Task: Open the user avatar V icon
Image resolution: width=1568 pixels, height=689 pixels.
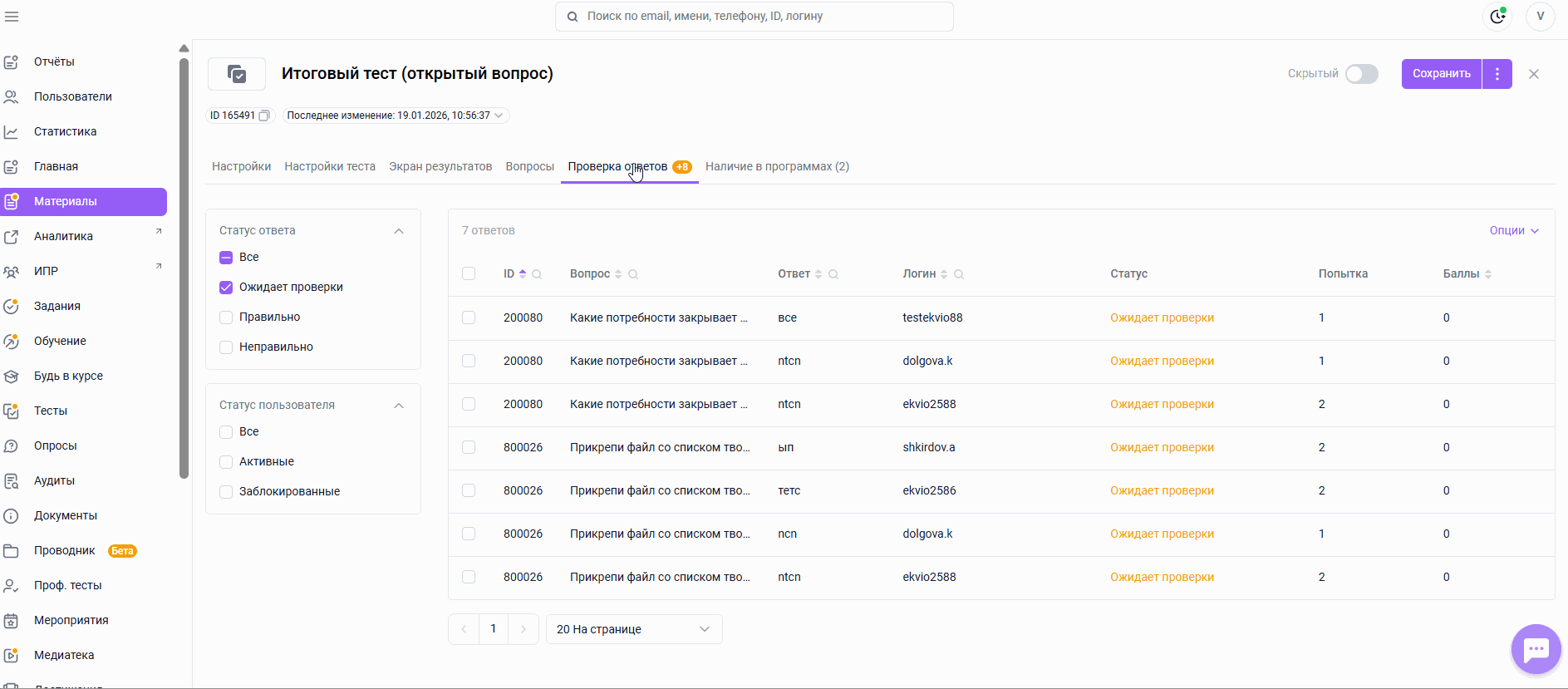Action: (x=1540, y=17)
